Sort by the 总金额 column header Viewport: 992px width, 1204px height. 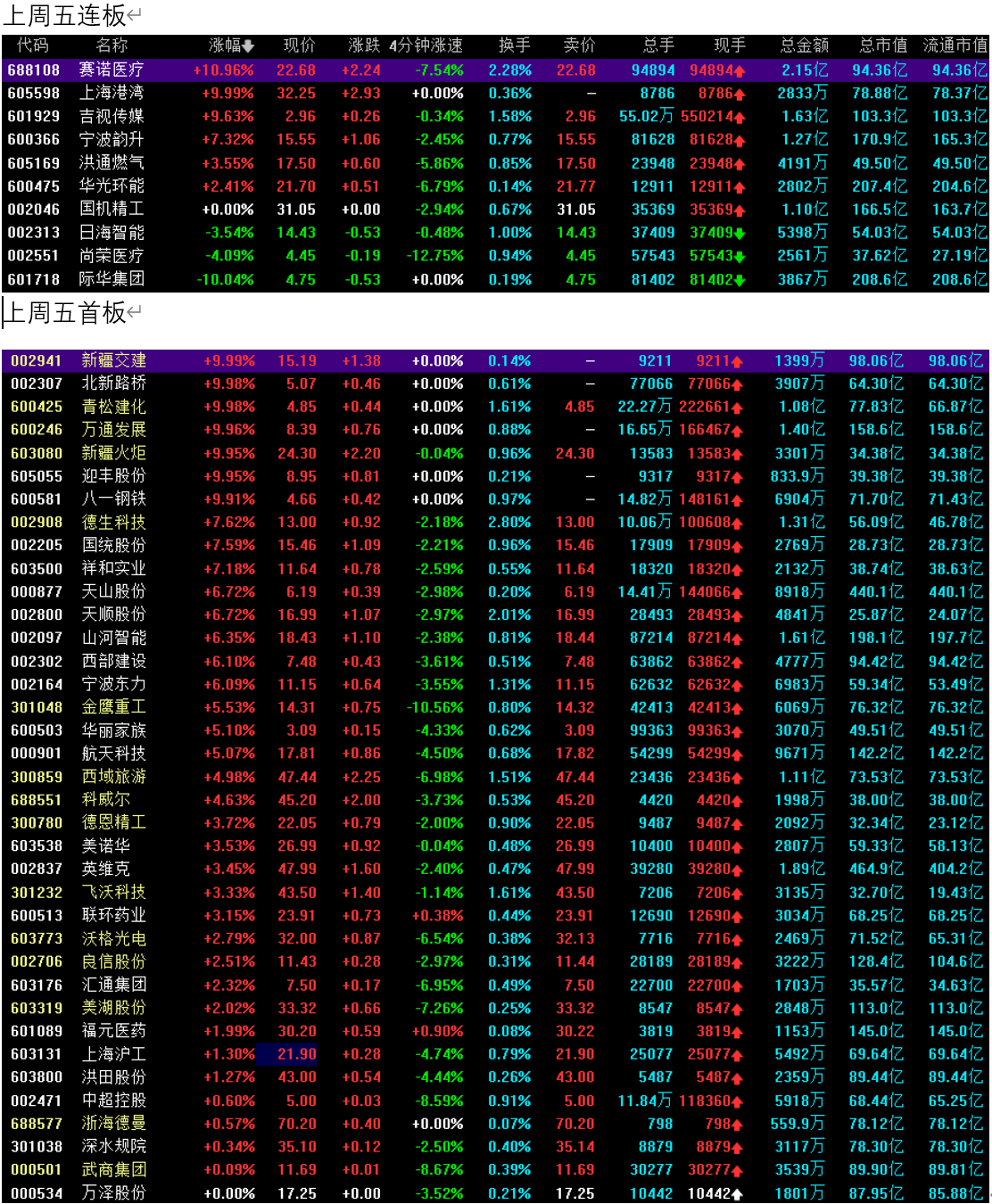[805, 45]
